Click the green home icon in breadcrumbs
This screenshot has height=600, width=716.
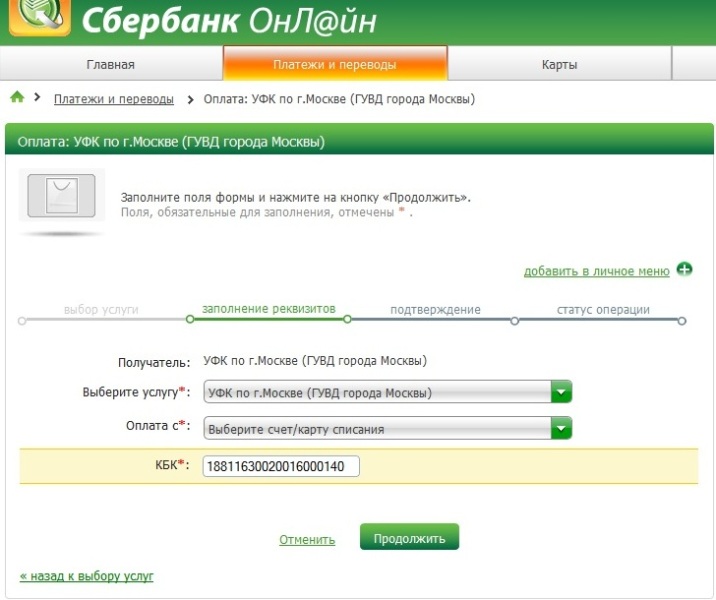16,98
